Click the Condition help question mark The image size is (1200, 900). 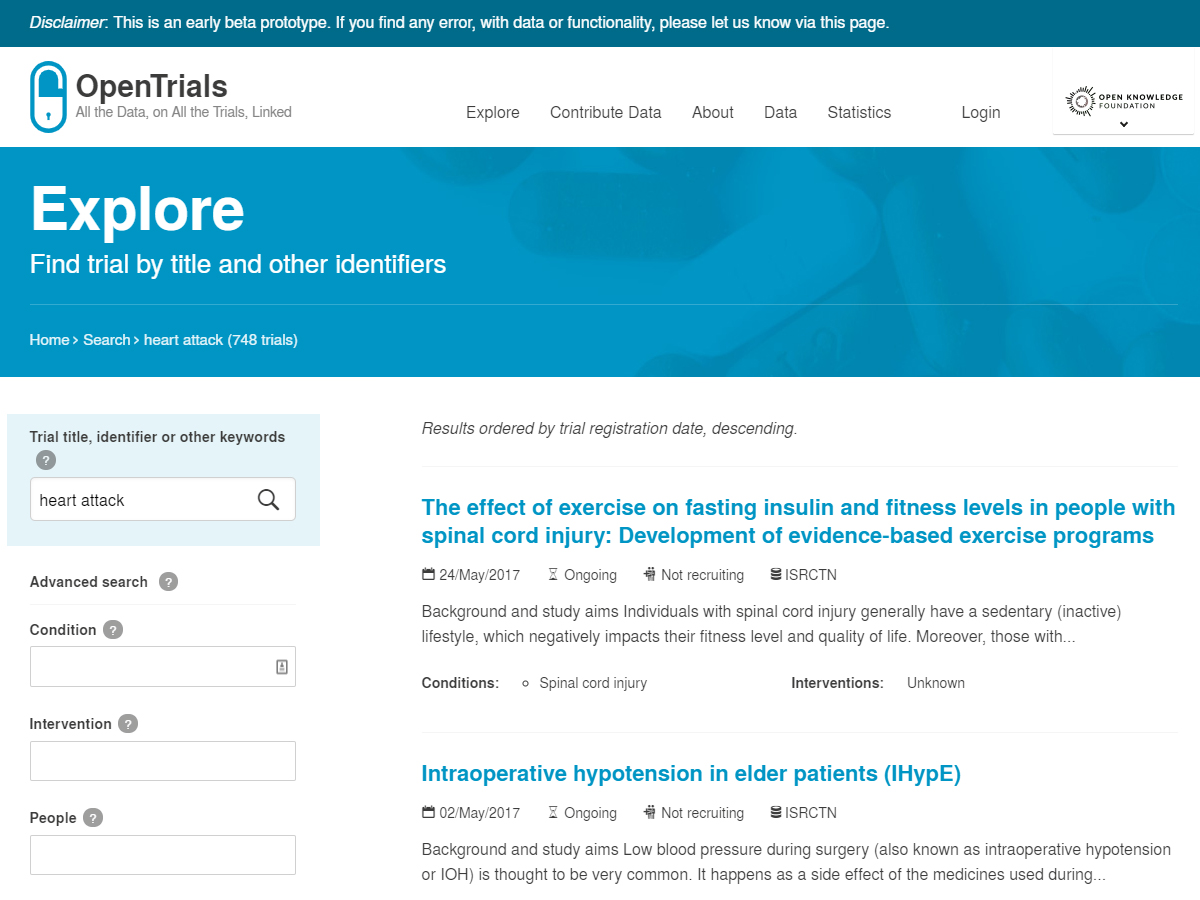(113, 630)
